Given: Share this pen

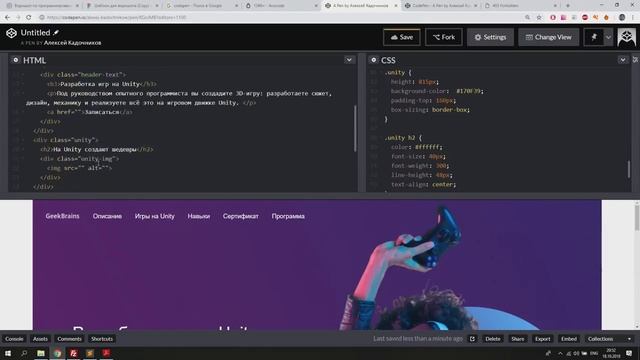Looking at the screenshot, I should (518, 339).
